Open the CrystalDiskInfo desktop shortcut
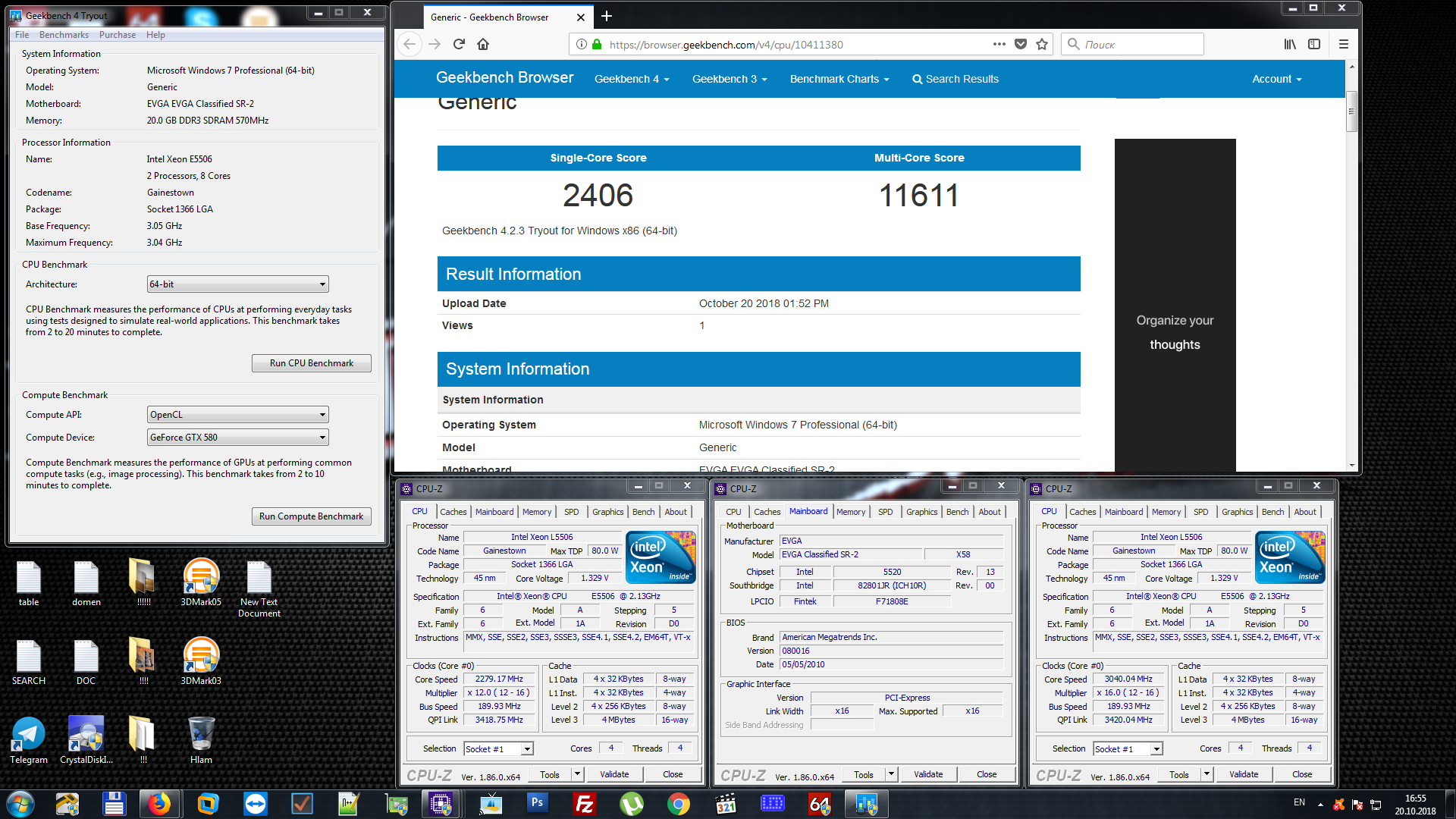1456x819 pixels. click(x=86, y=740)
